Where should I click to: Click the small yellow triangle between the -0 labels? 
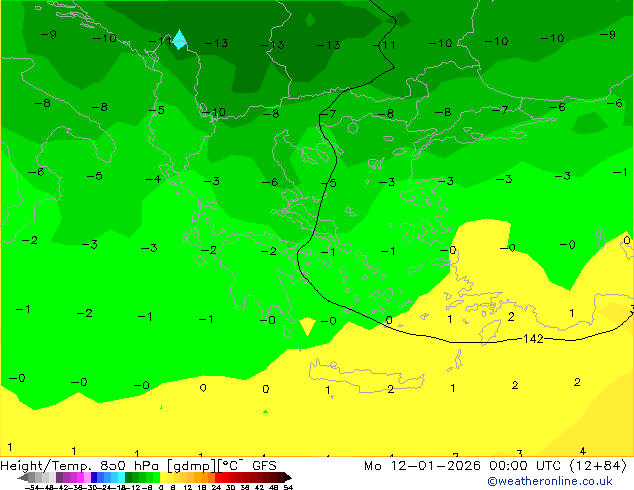click(307, 326)
